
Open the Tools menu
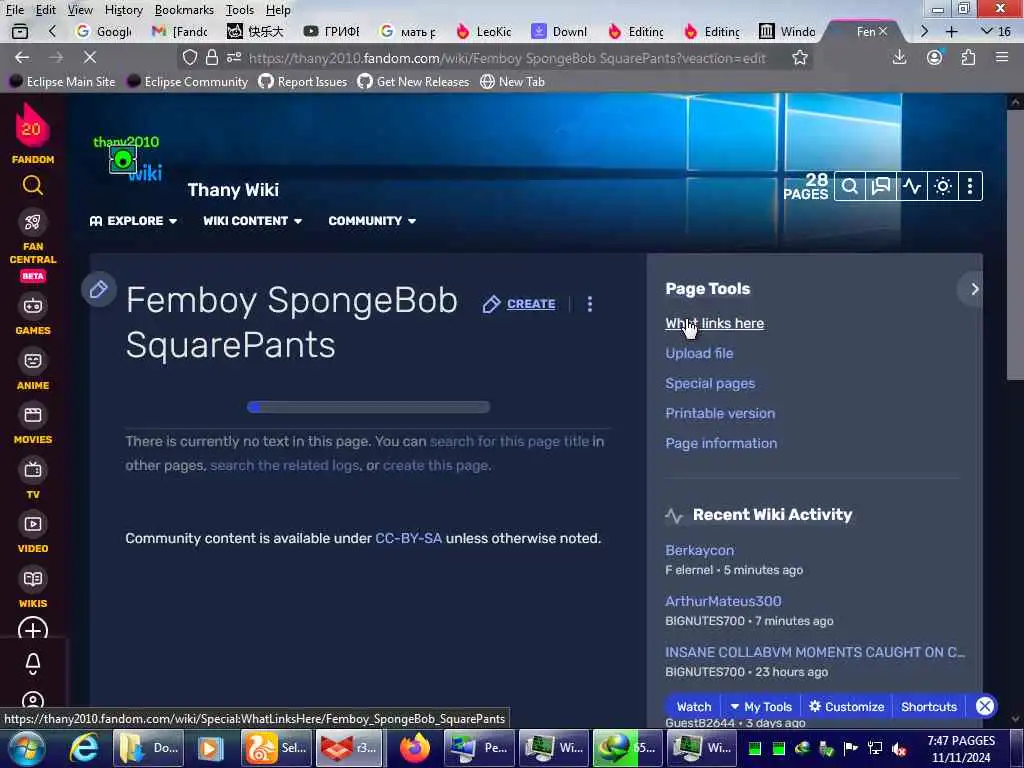click(x=240, y=10)
